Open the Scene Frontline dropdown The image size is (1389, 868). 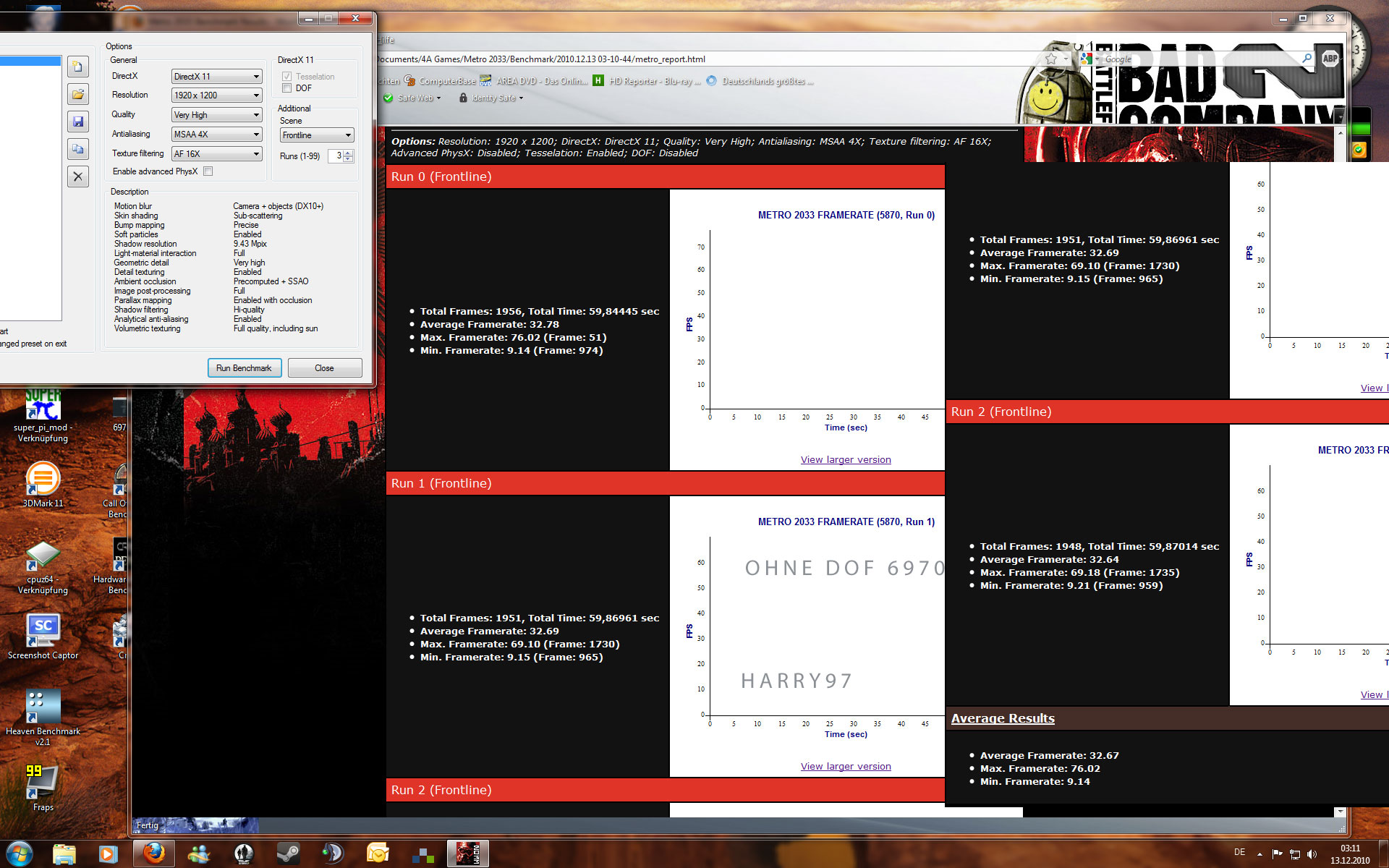pos(317,135)
